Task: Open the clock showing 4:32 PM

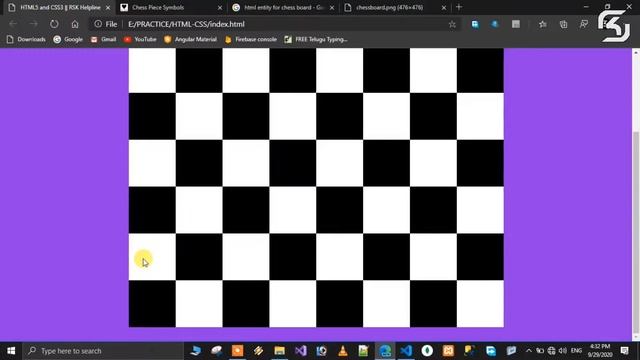Action: (600, 351)
